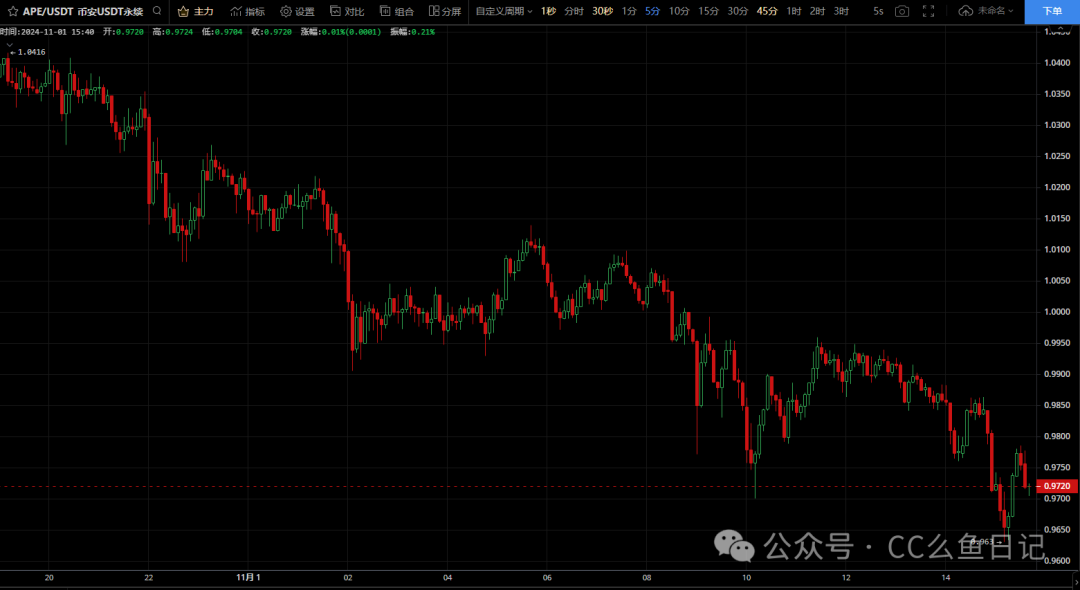Click the blue 下单 order button
This screenshot has width=1080, height=590.
(x=1052, y=11)
